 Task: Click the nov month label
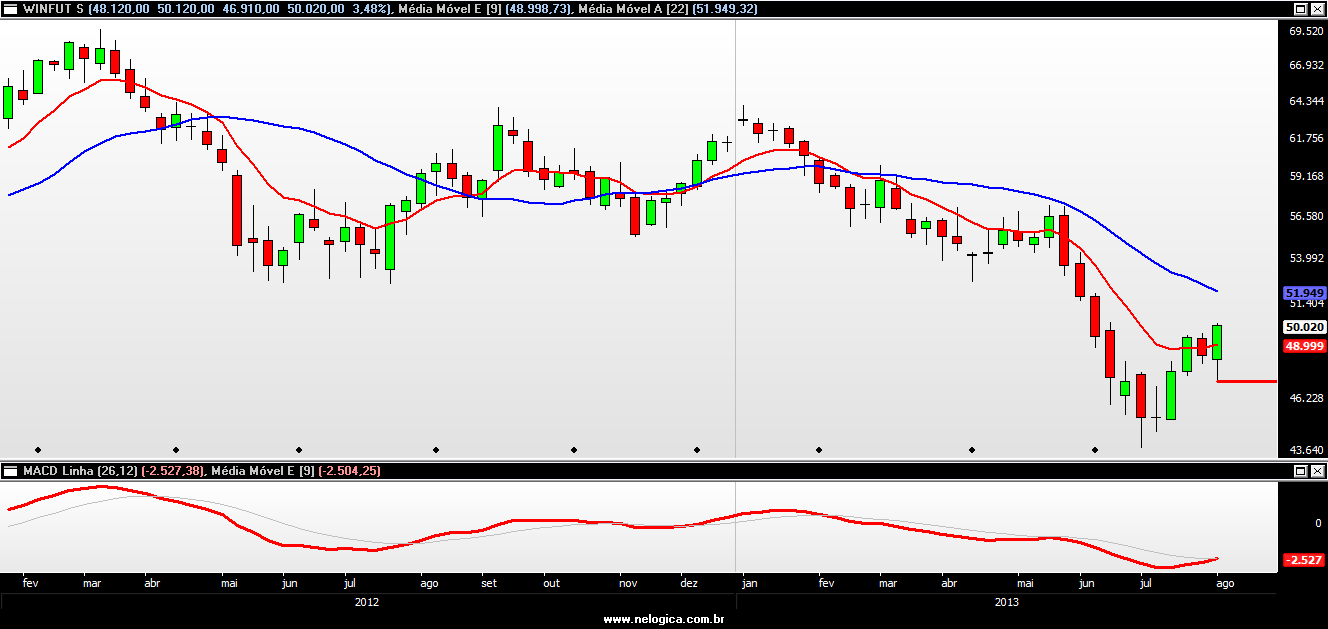tap(628, 582)
